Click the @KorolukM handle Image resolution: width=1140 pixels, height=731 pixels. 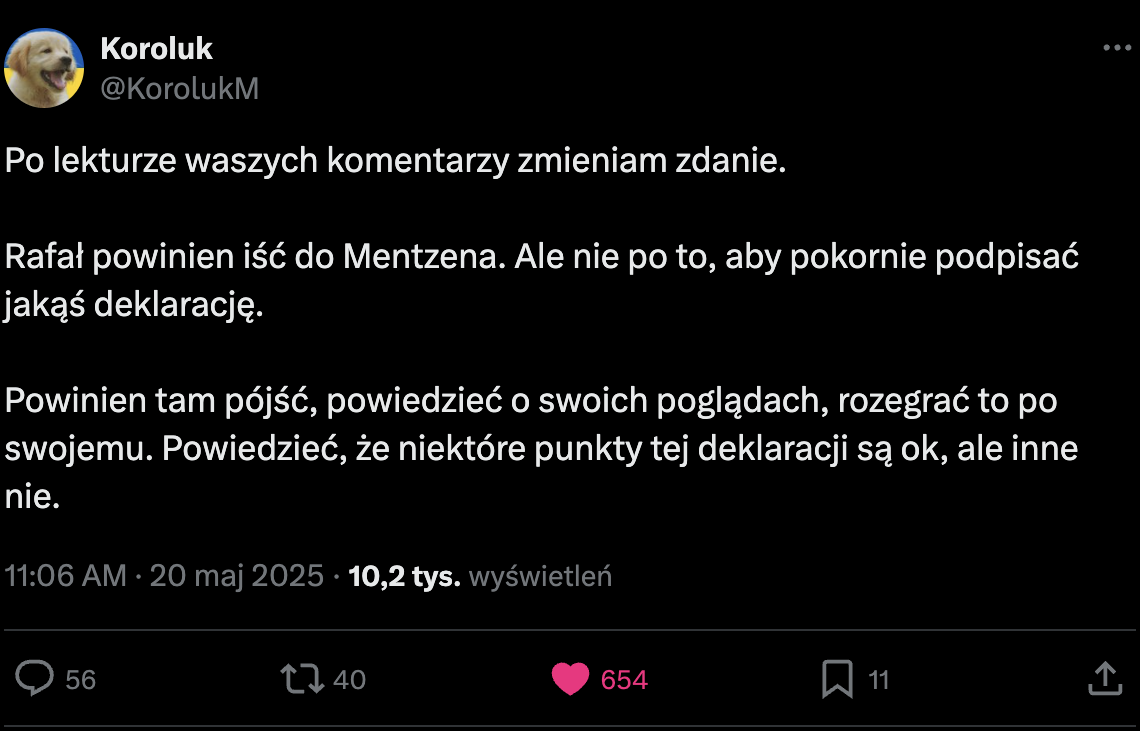tap(180, 89)
